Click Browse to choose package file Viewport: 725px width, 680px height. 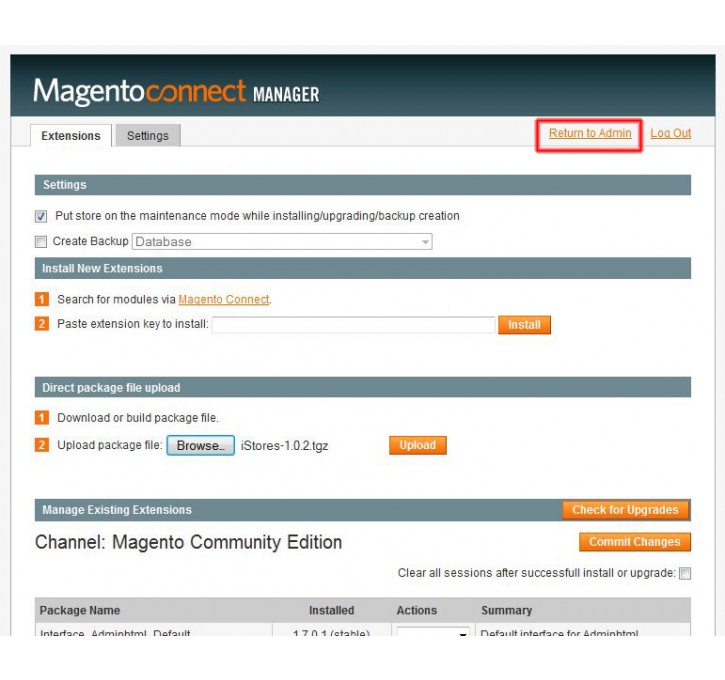201,445
